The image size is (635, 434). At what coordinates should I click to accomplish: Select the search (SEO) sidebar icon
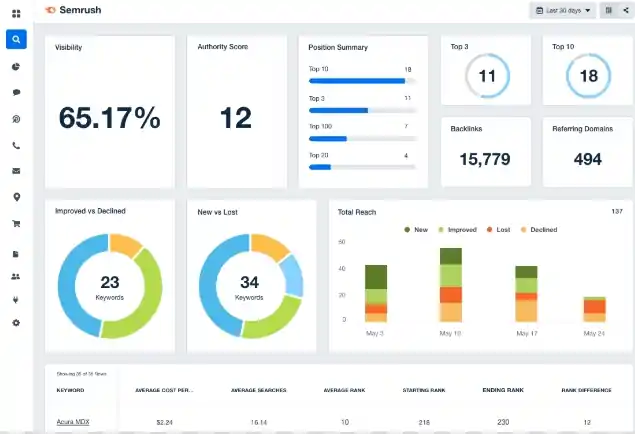(16, 39)
